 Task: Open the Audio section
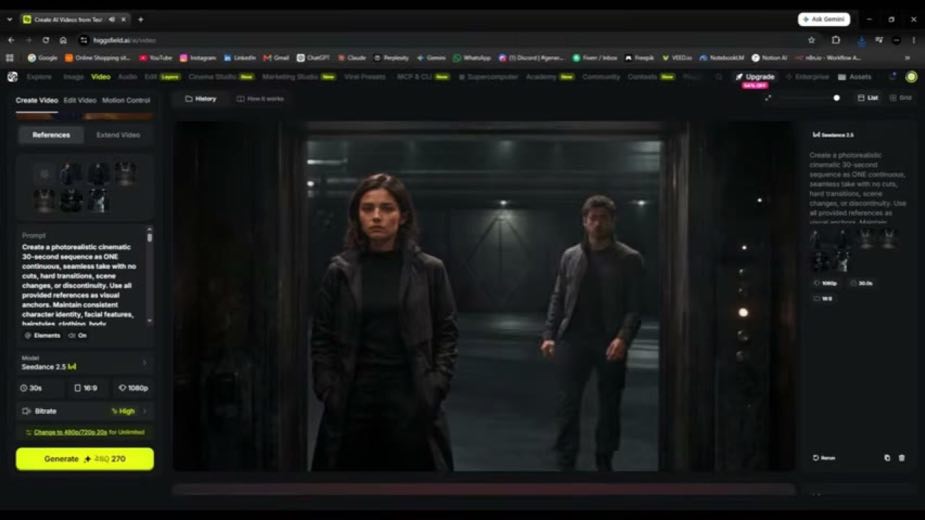127,77
